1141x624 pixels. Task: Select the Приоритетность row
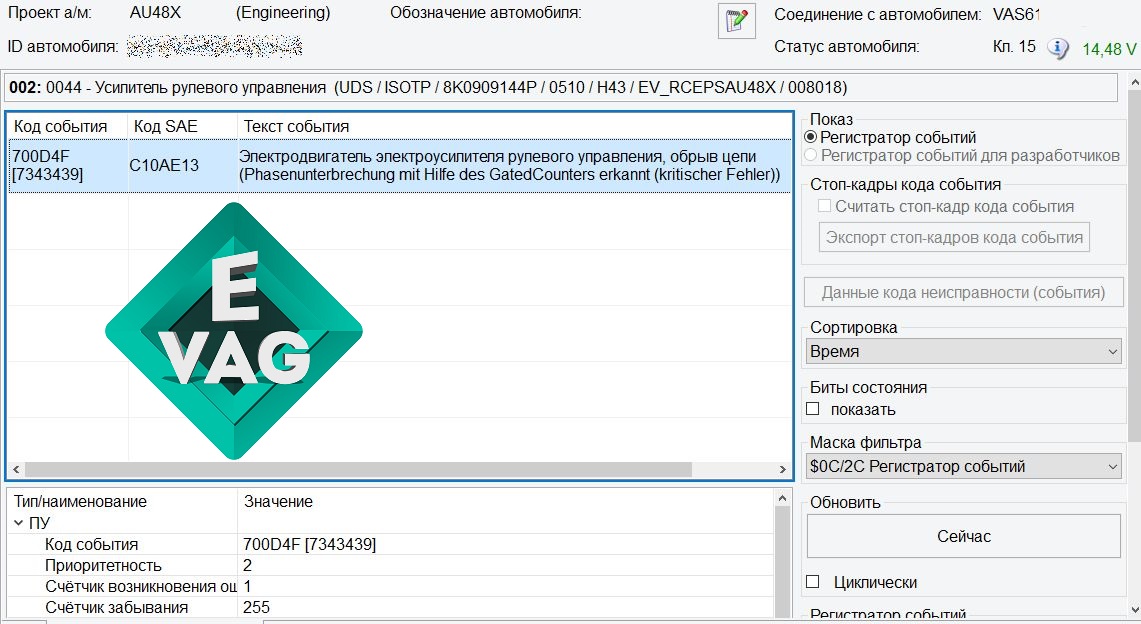tap(390, 565)
